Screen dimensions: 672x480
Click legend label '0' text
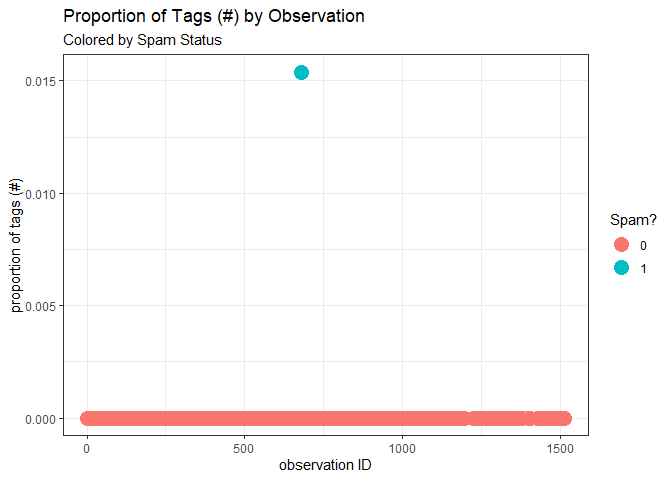(643, 246)
